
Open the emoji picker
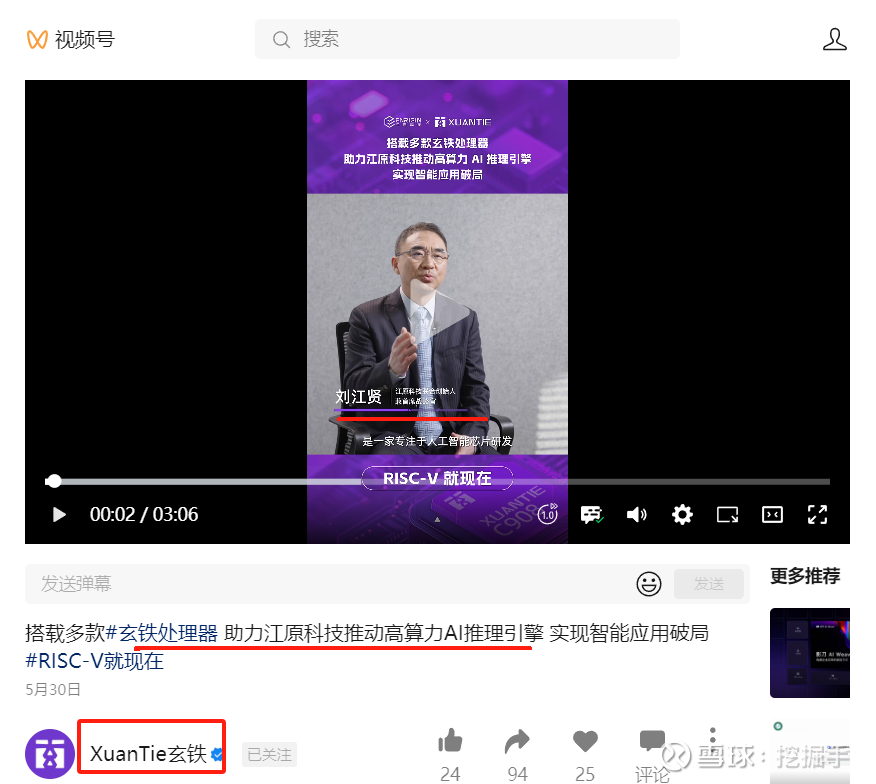(649, 584)
